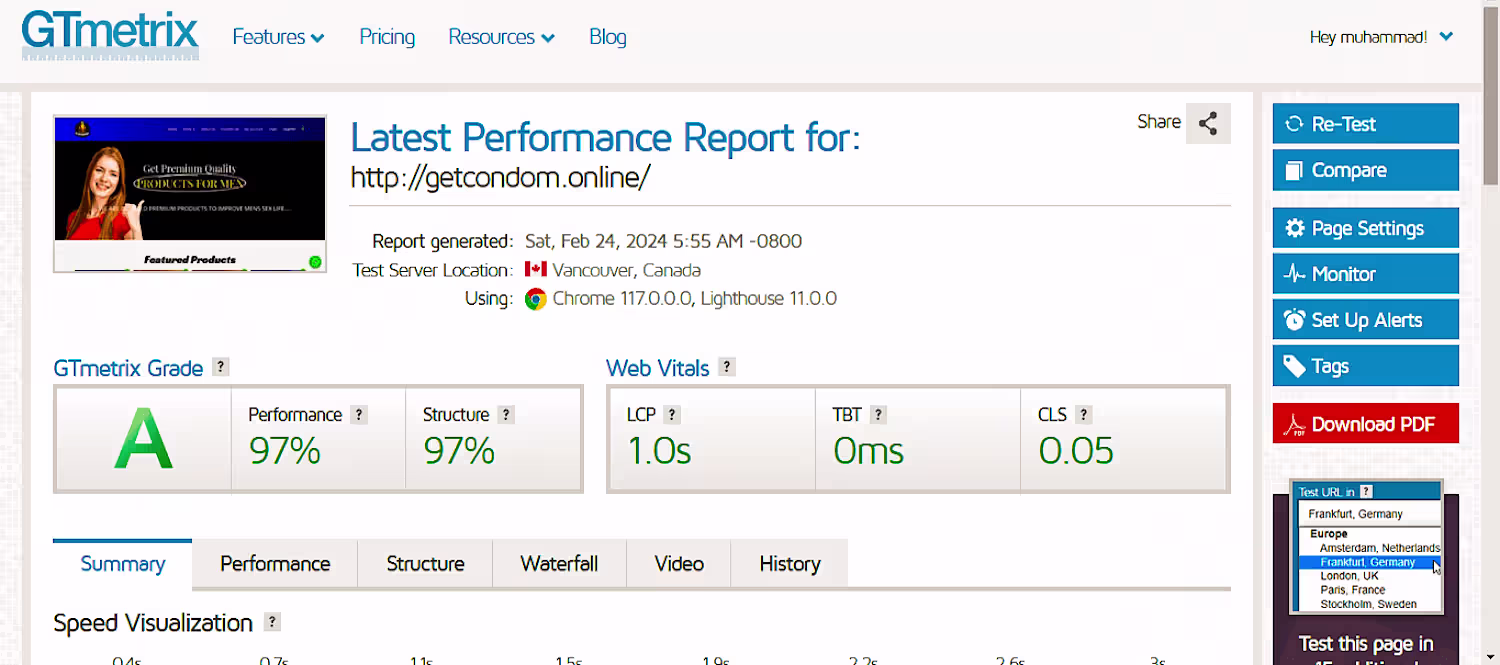Open the History tab
This screenshot has width=1500, height=665.
click(789, 563)
